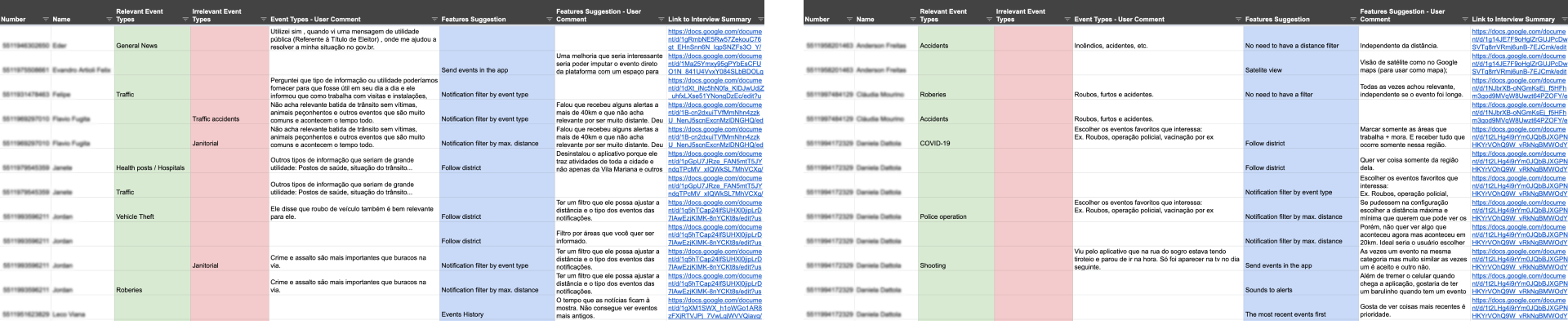Open Features Suggestion - User Comment filter, left sheet

coord(661,19)
